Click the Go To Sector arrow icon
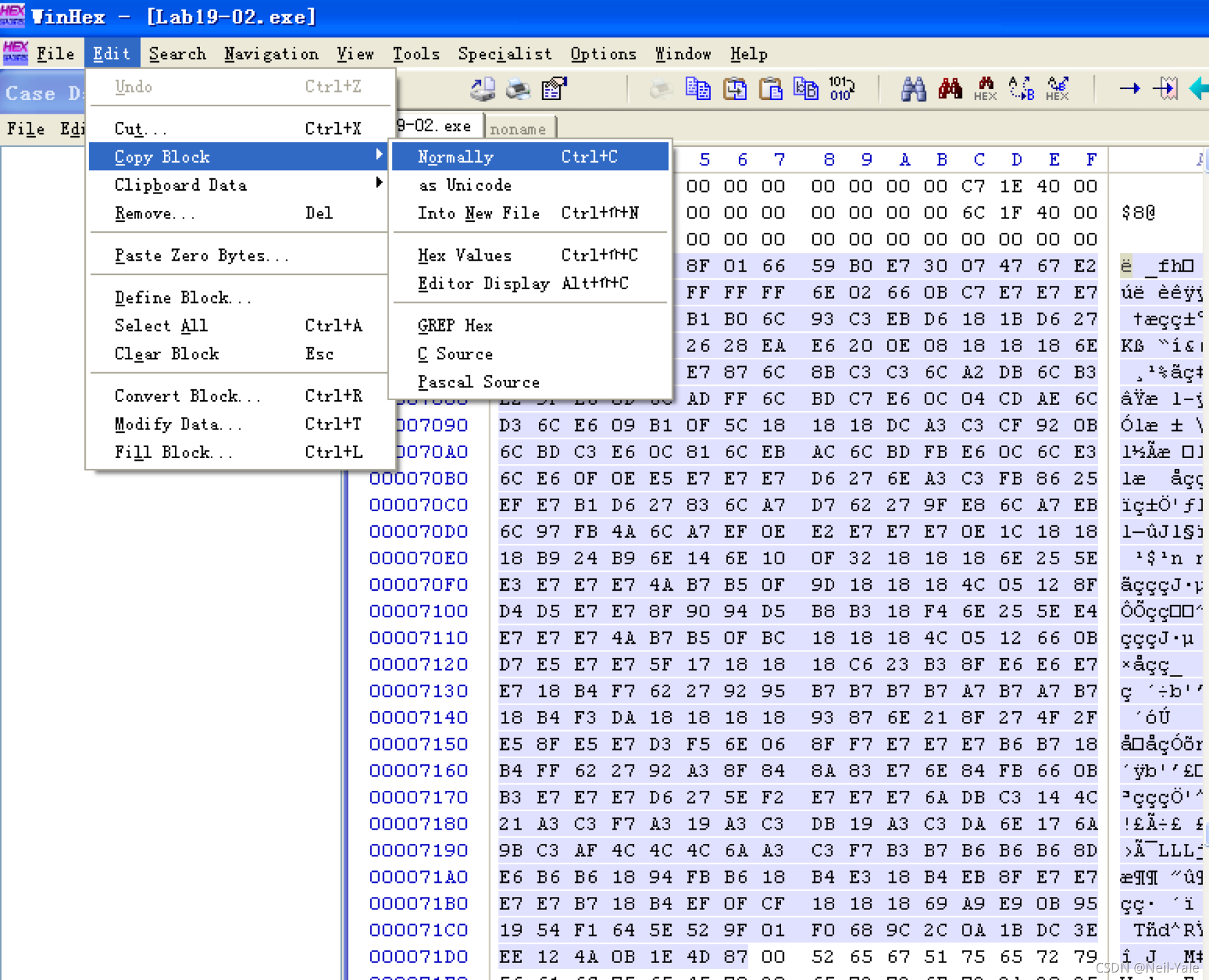 point(1165,89)
